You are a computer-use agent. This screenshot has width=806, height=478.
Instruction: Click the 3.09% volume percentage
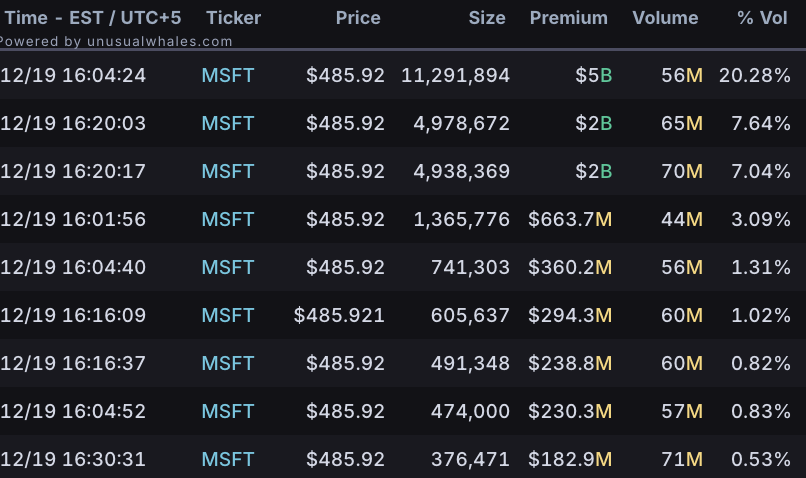pos(761,219)
